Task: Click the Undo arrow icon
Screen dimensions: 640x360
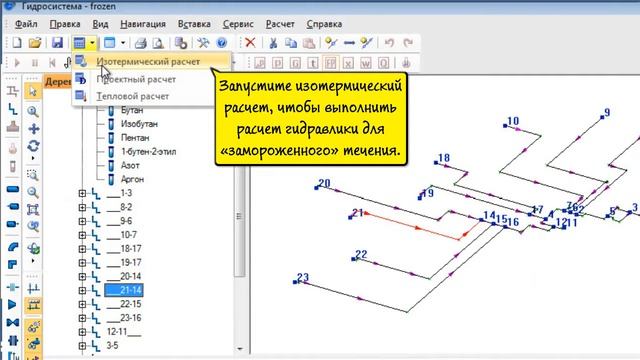Action: pos(389,42)
